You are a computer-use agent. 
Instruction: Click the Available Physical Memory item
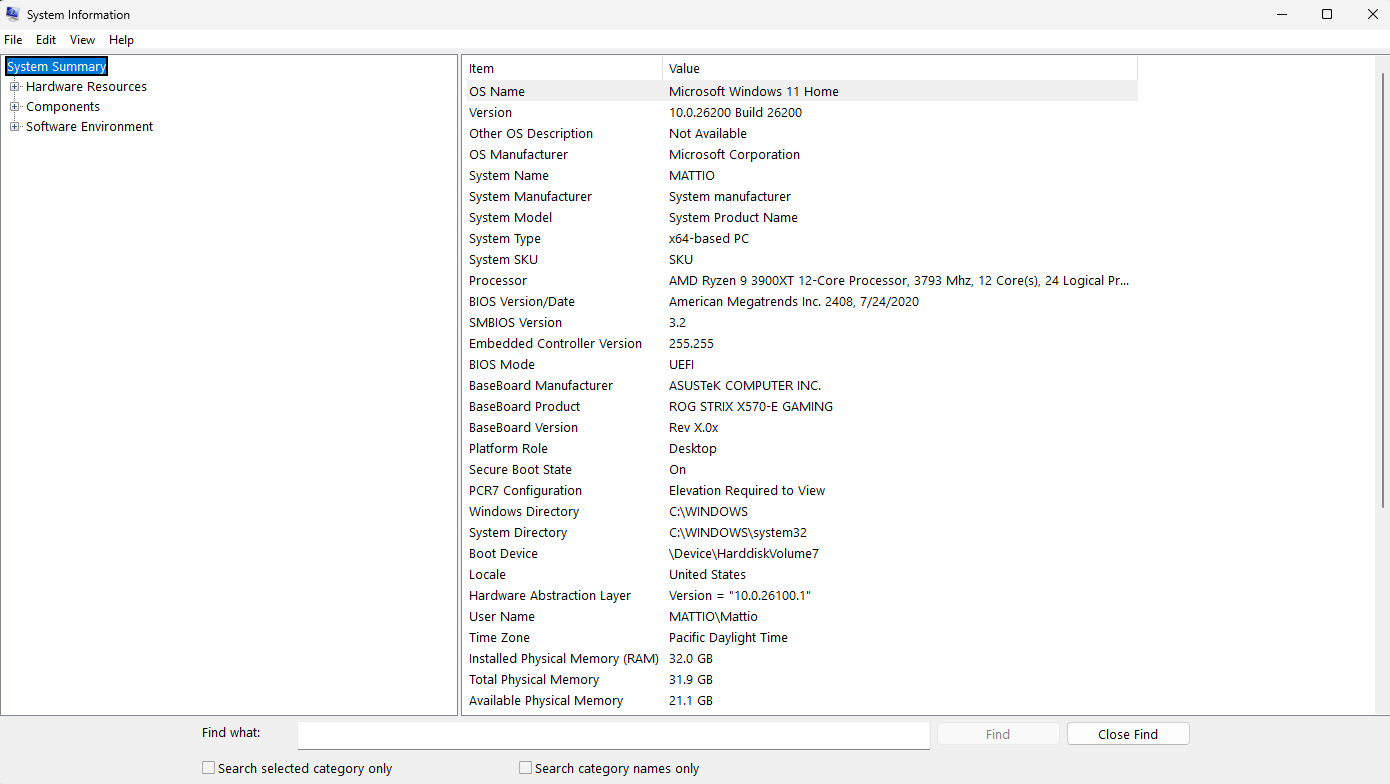coord(546,701)
